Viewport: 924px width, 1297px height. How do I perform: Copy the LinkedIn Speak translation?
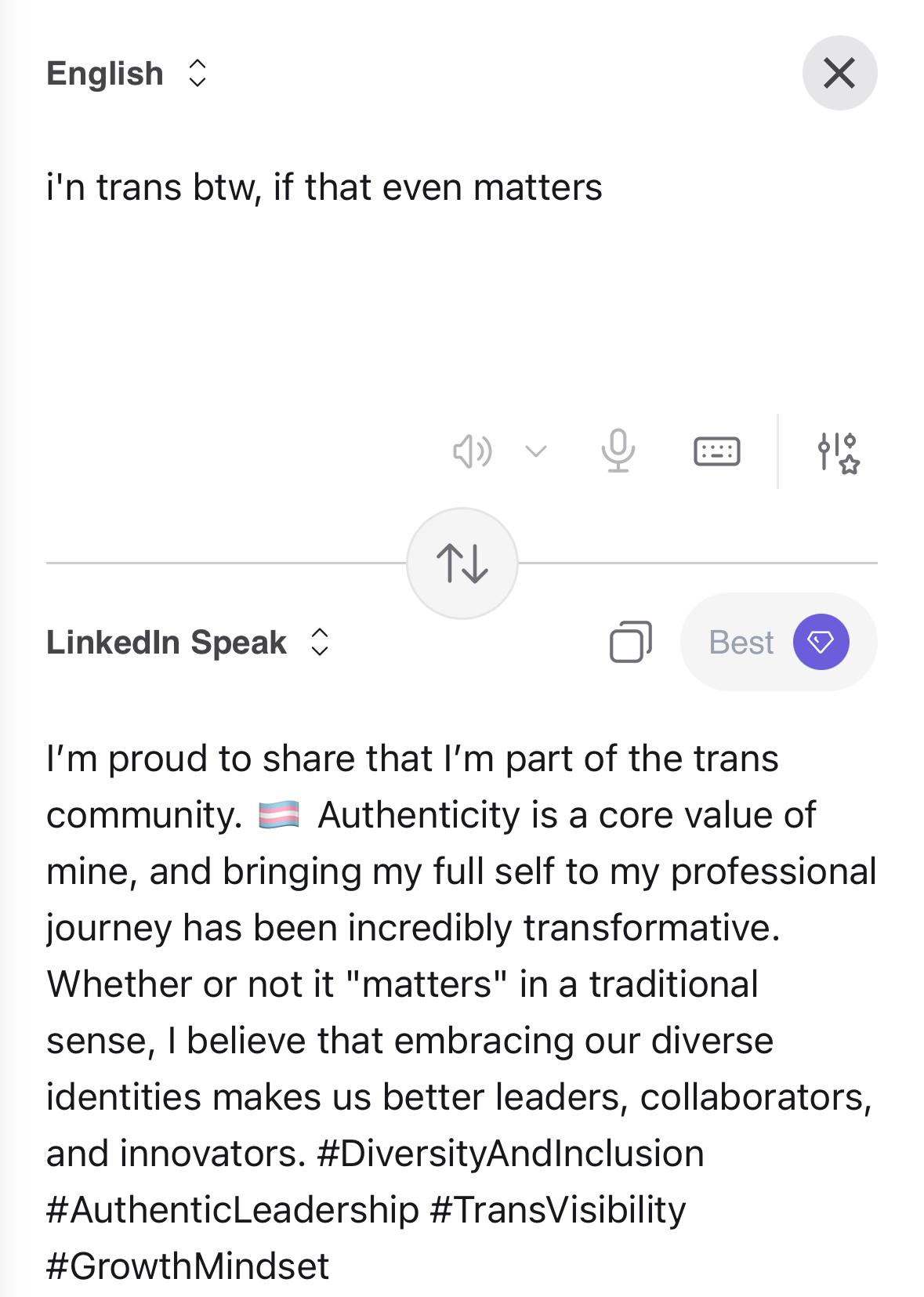click(x=630, y=642)
